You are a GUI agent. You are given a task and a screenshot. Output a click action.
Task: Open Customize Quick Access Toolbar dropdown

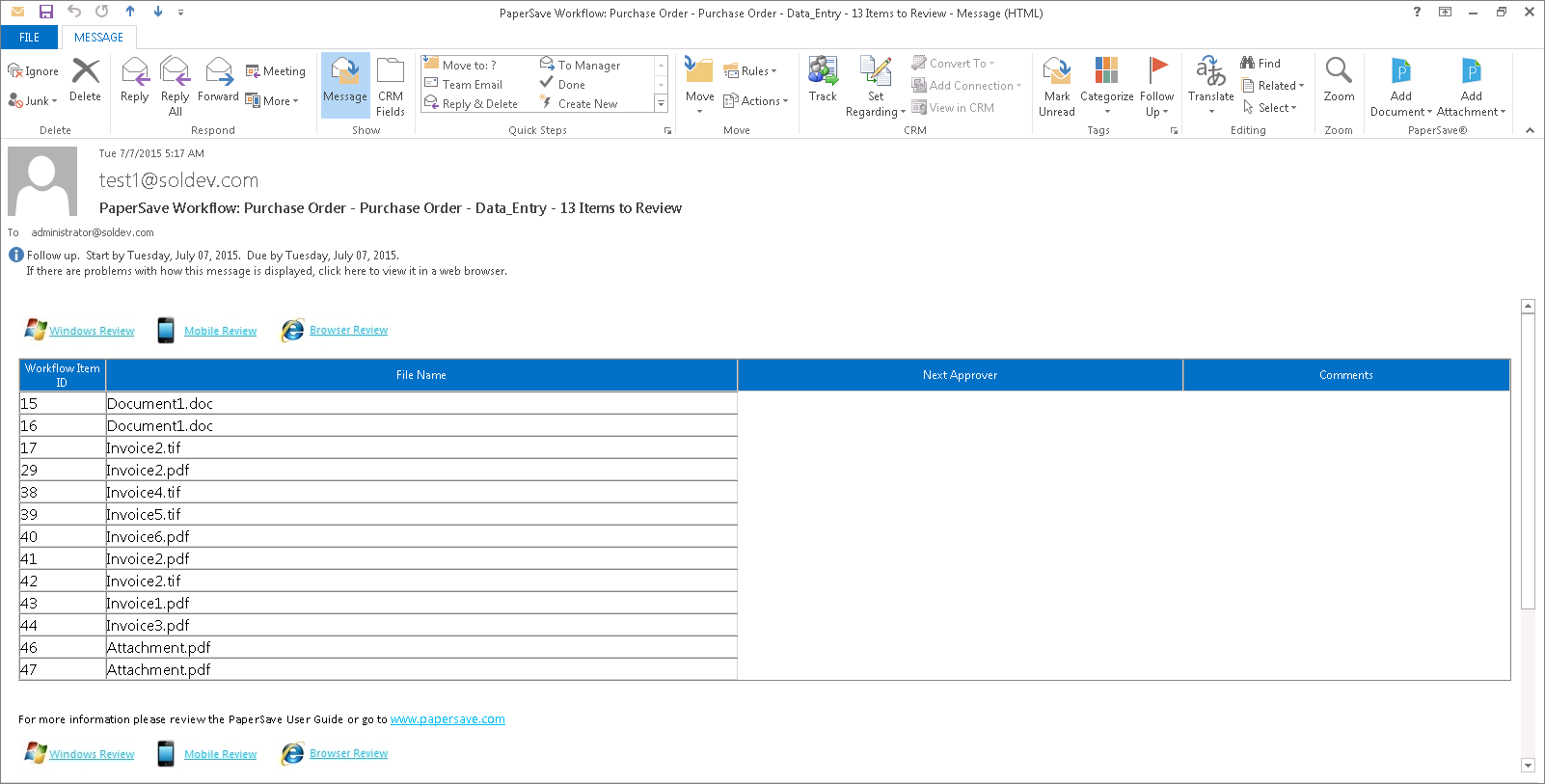[x=180, y=13]
